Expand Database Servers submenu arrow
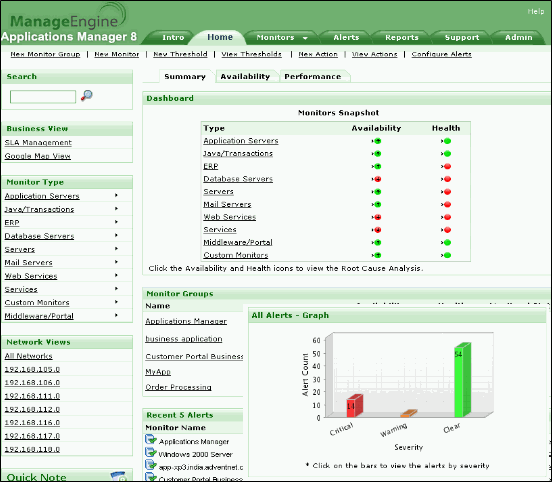 pos(116,235)
